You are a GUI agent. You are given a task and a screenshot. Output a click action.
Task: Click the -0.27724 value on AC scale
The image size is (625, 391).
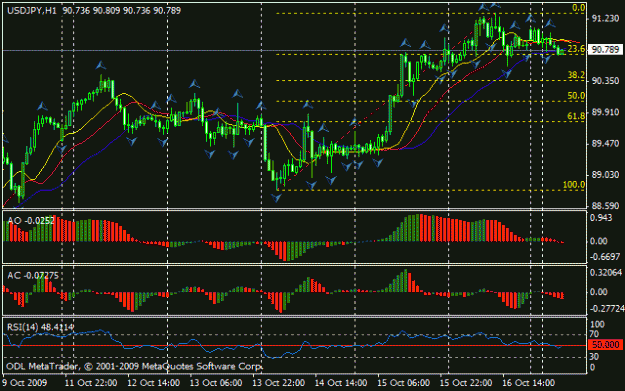tap(607, 309)
